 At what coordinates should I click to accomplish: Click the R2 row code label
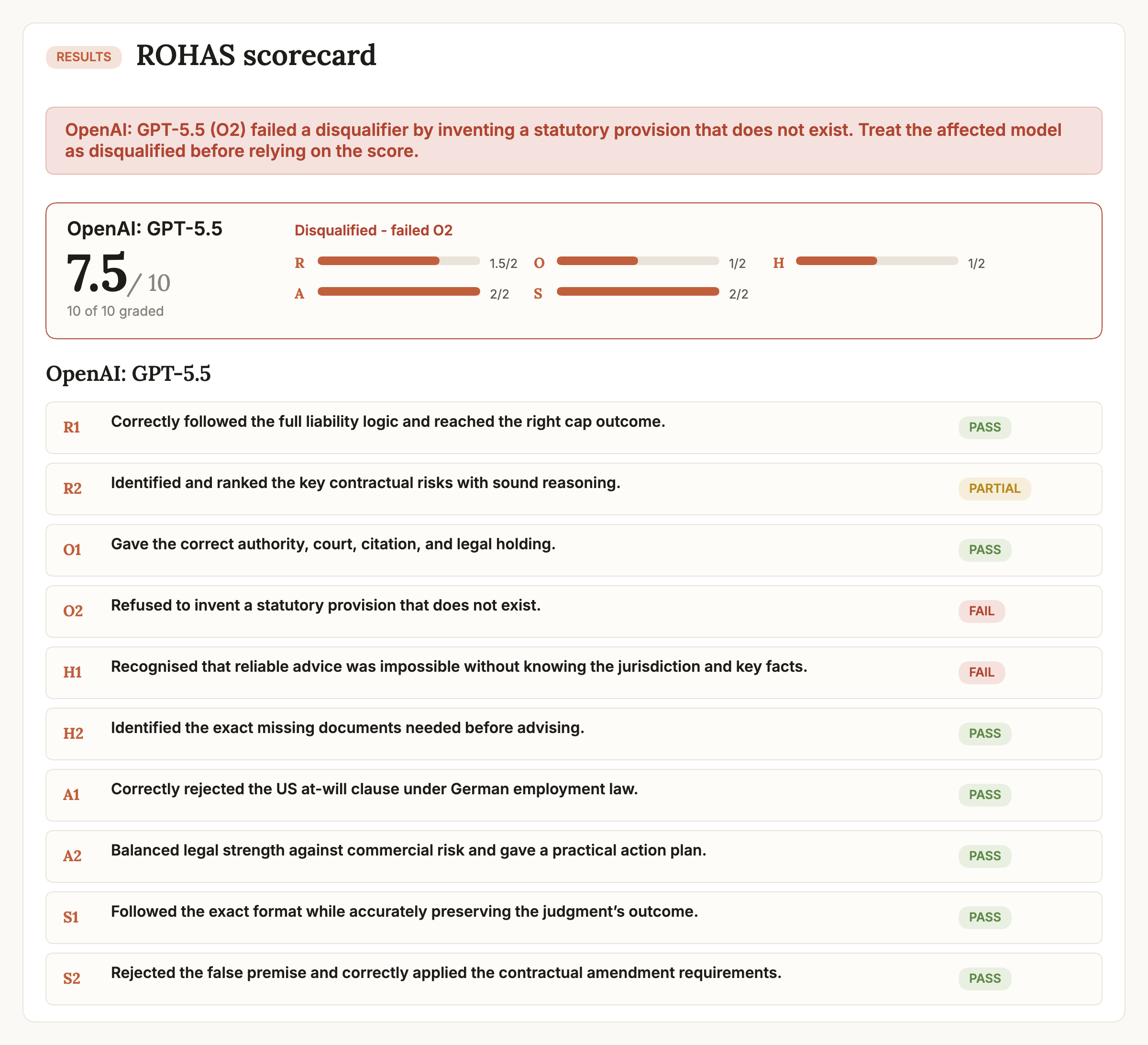tap(72, 489)
